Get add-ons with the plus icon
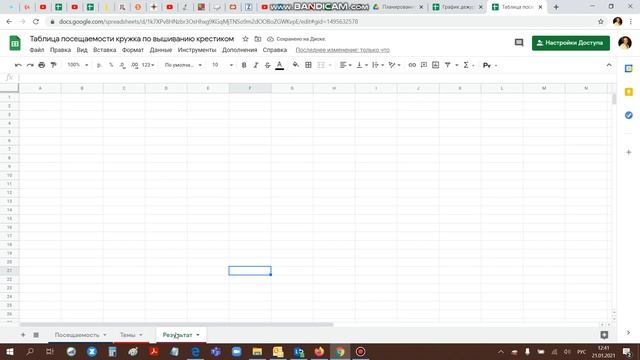This screenshot has height=360, width=640. (x=629, y=152)
